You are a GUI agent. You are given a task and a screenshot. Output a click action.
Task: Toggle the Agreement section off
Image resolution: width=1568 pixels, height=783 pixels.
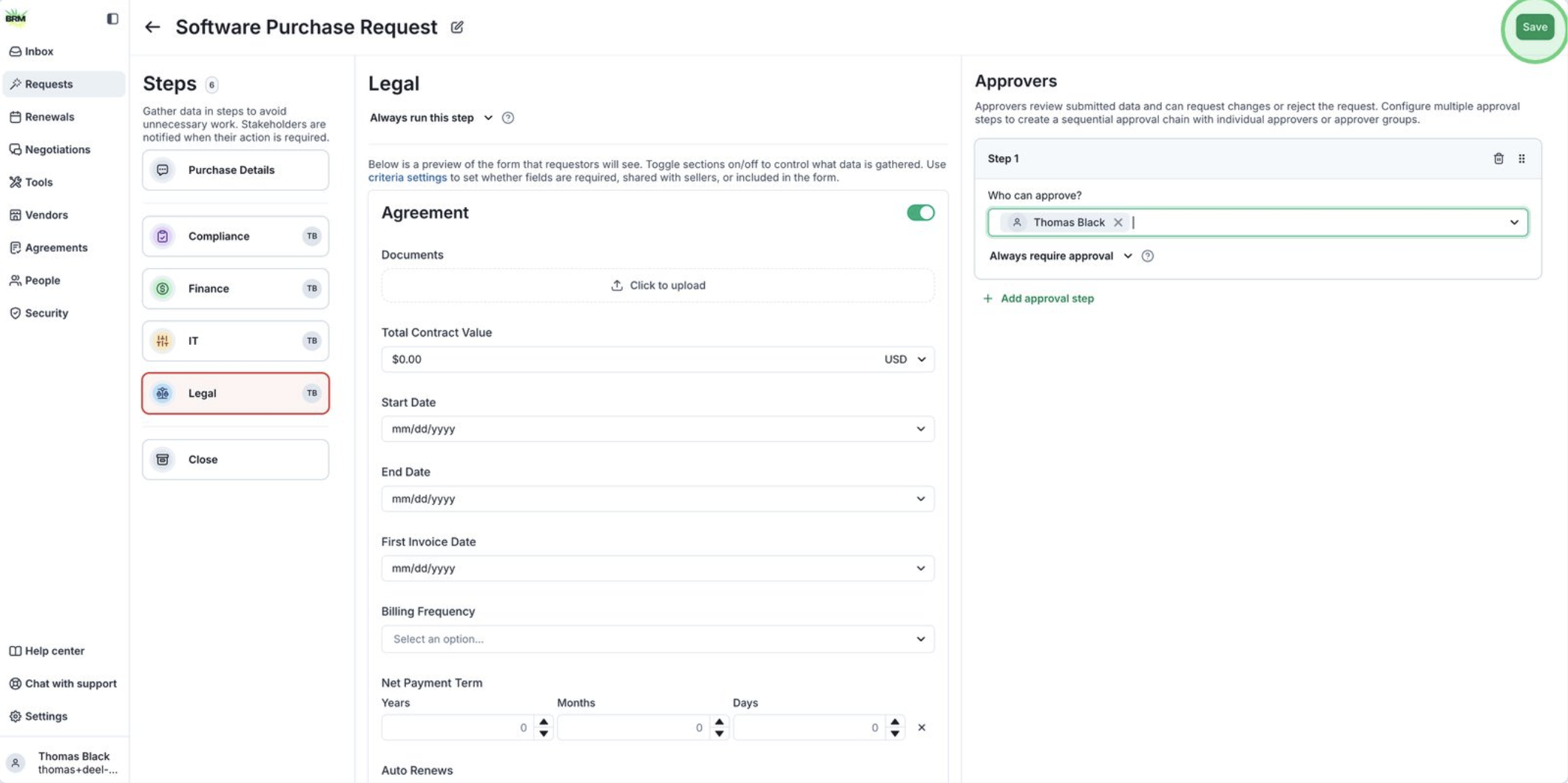[x=921, y=213]
